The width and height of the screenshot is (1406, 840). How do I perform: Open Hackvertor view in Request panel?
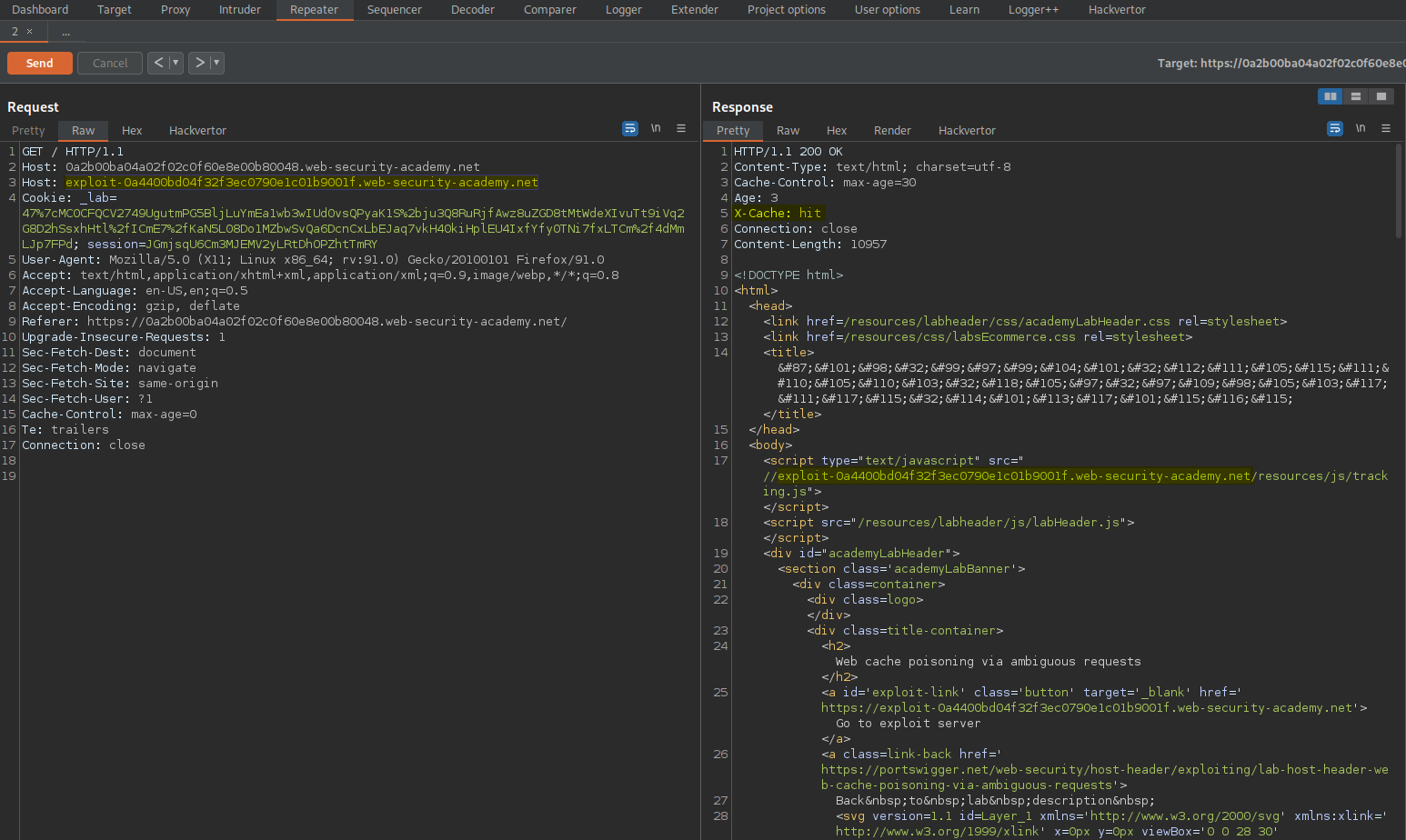197,130
